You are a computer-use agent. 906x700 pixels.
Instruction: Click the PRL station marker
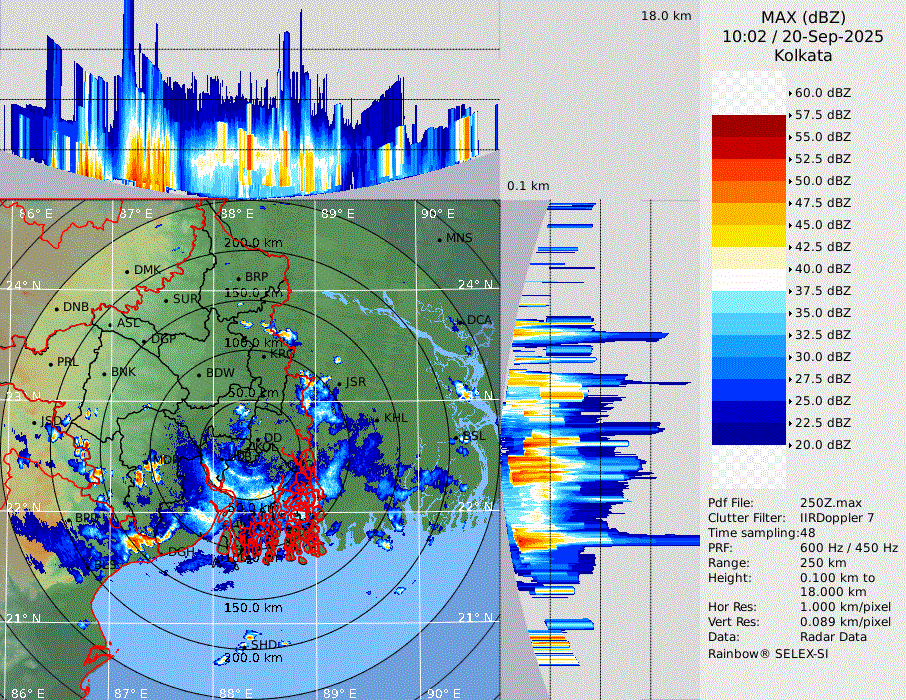[50, 363]
